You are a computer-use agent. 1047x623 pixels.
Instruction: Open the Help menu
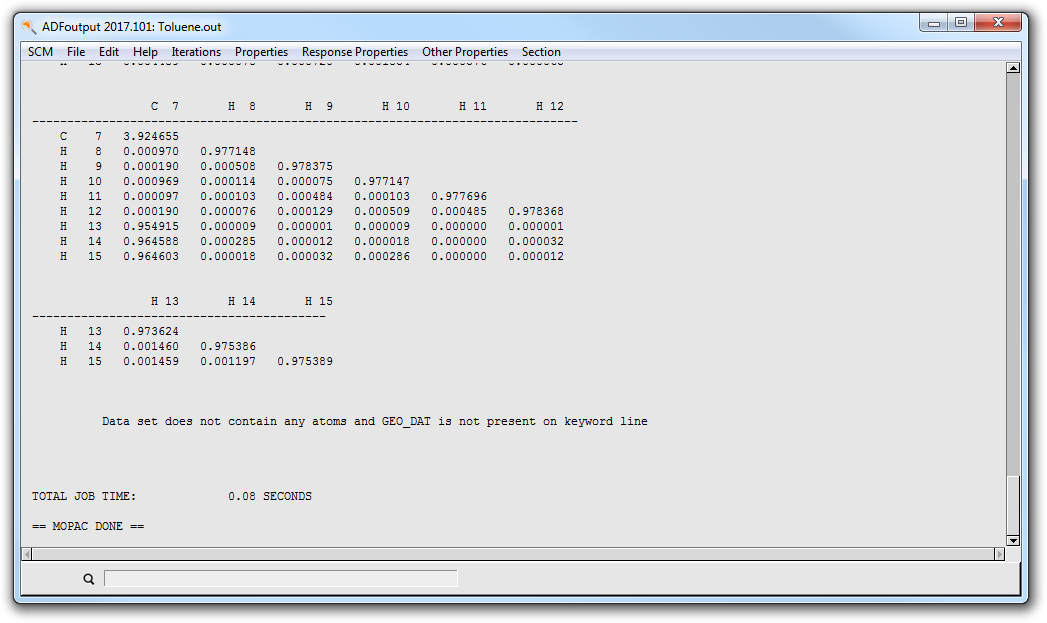point(145,52)
